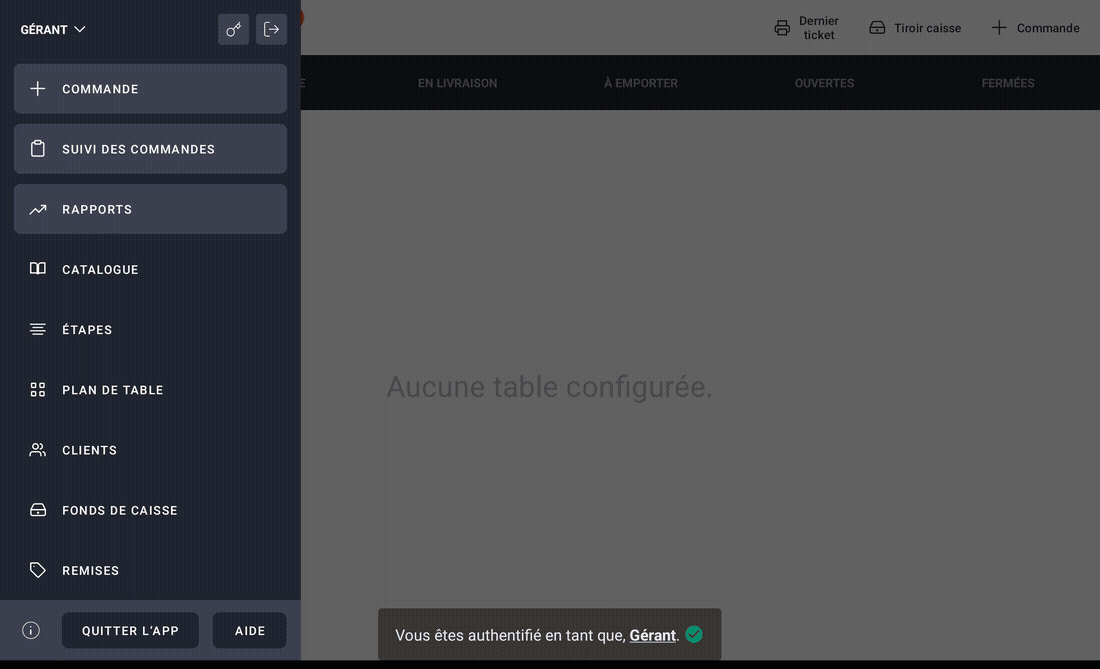The height and width of the screenshot is (669, 1100).
Task: Click the Tiroir caisse drawer icon
Action: click(877, 27)
